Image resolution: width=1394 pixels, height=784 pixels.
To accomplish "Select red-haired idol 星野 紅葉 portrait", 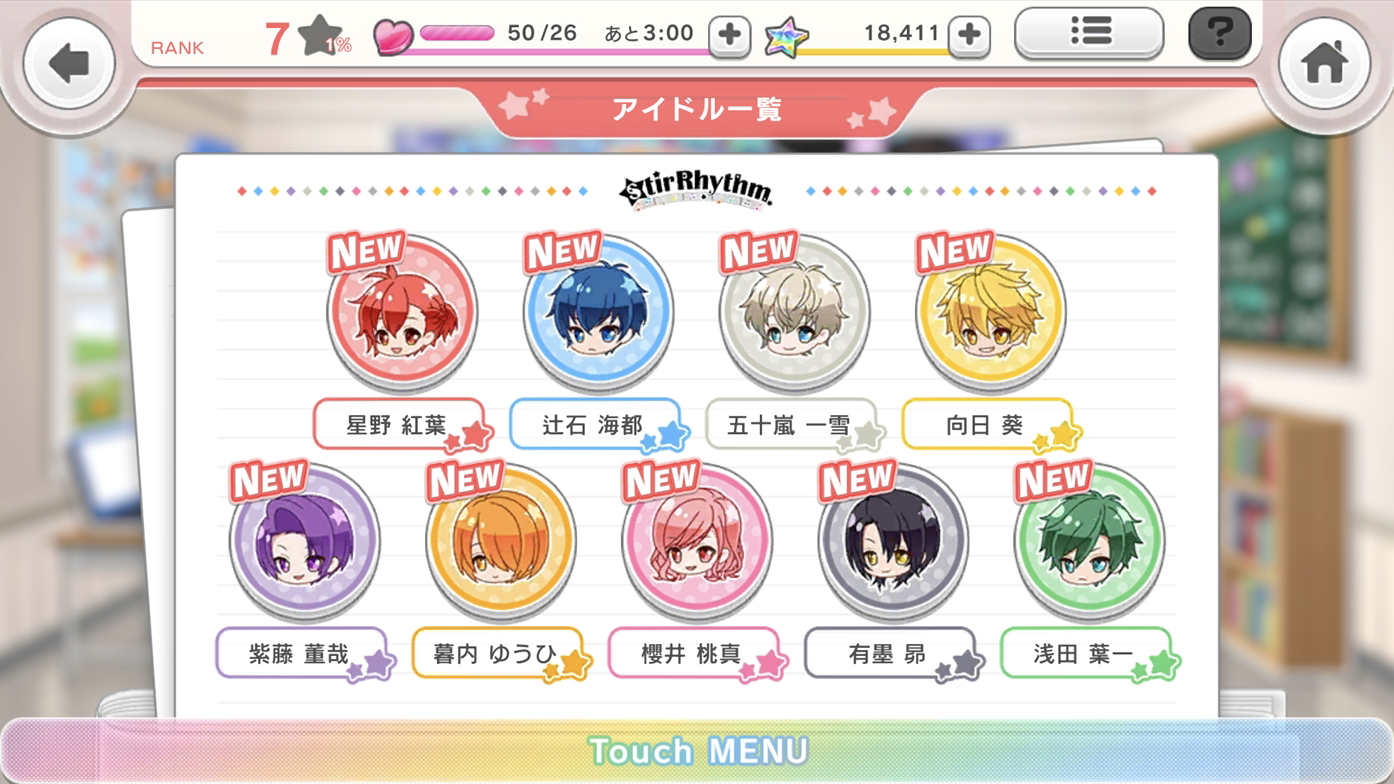I will (x=402, y=314).
